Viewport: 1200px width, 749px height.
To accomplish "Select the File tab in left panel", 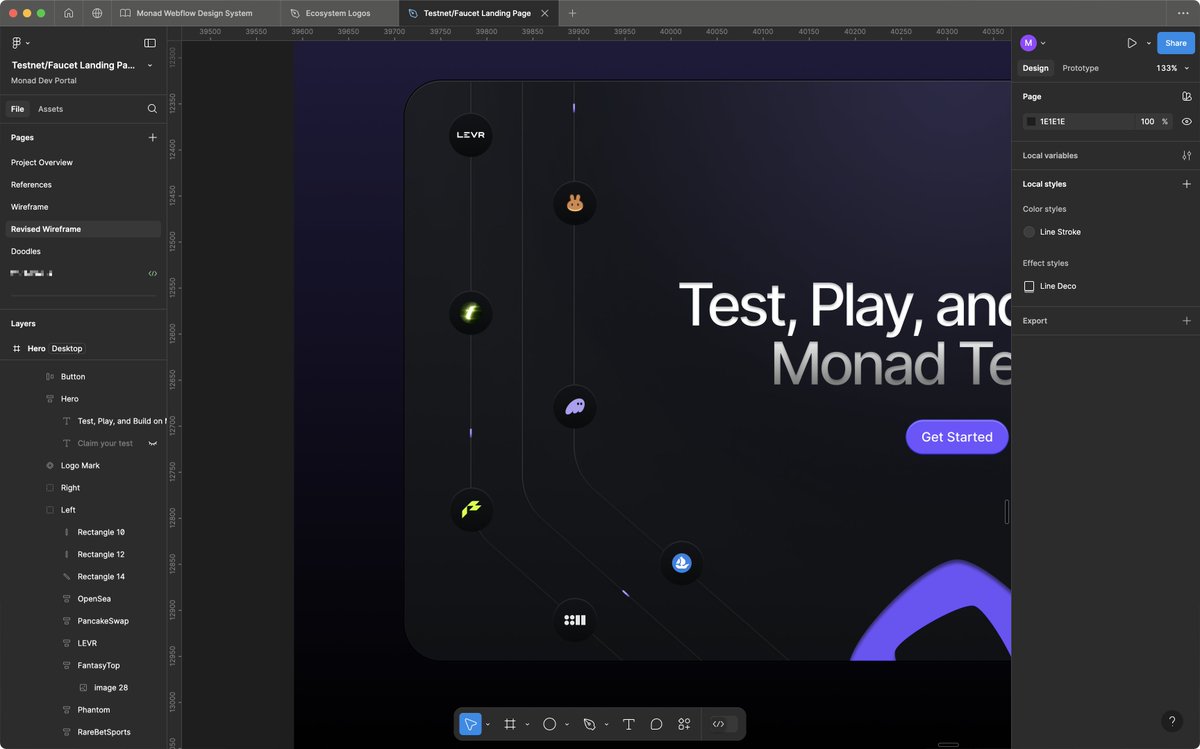I will pyautogui.click(x=17, y=109).
